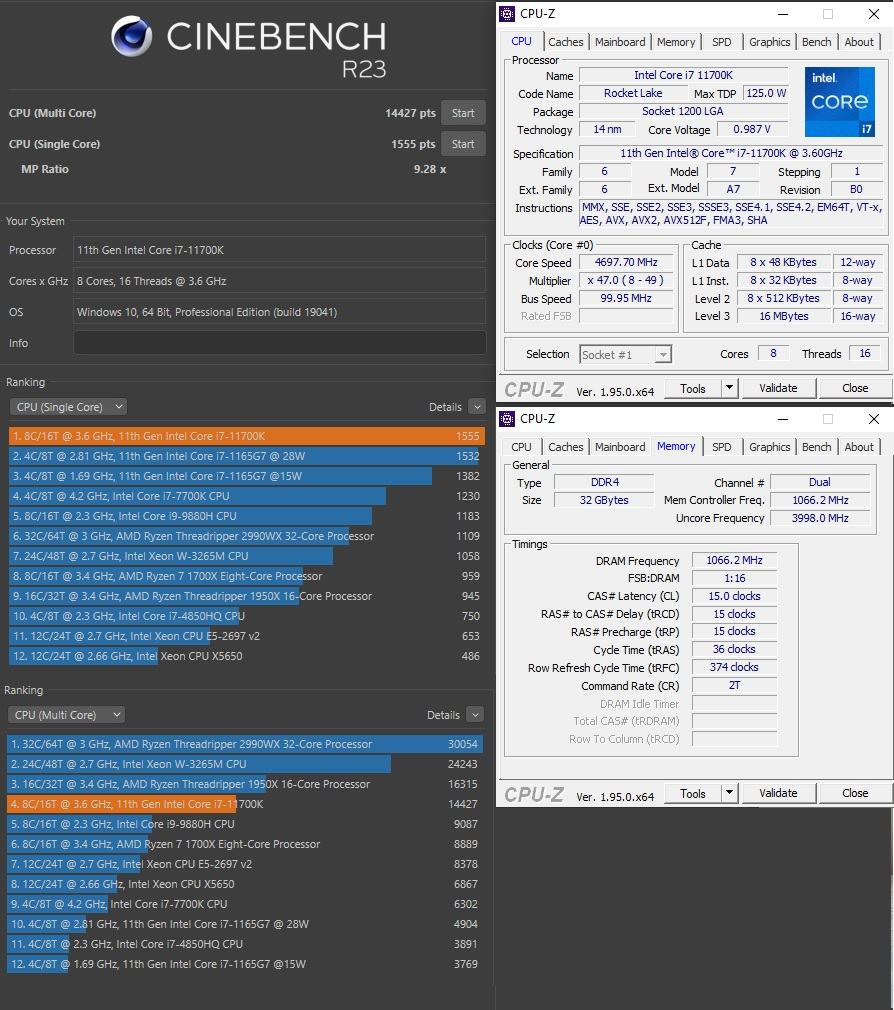Switch to Caches tab in bottom CPU-Z
The height and width of the screenshot is (1010, 894).
click(x=566, y=447)
